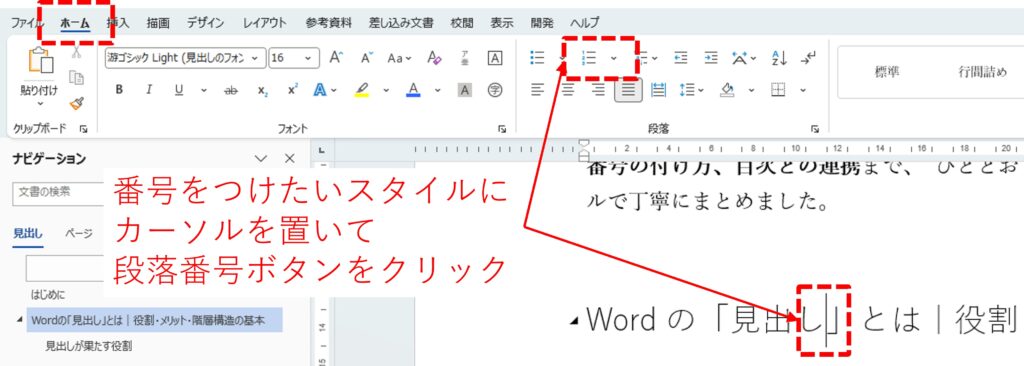This screenshot has width=1024, height=366.
Task: Align the paragraph to the left
Action: pyautogui.click(x=537, y=90)
